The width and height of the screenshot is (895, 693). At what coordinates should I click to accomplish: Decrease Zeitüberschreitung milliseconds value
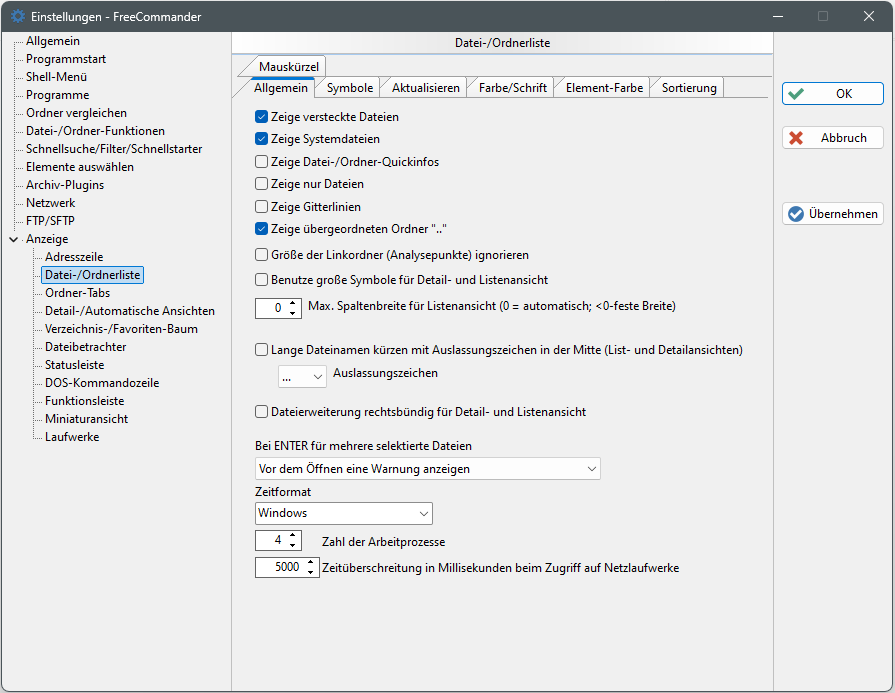[310, 572]
